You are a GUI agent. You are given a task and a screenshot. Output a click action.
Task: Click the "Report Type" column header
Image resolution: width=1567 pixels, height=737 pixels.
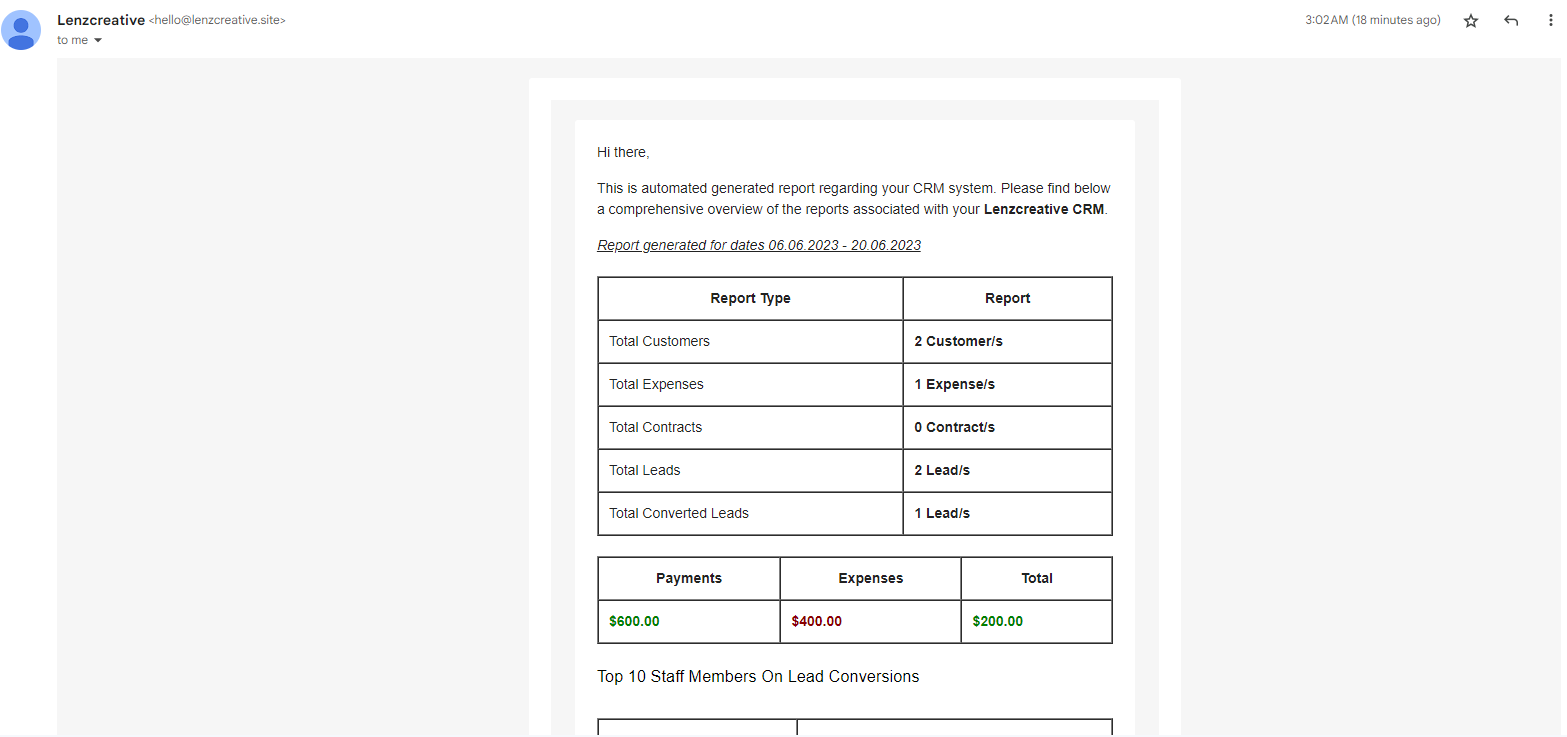750,298
